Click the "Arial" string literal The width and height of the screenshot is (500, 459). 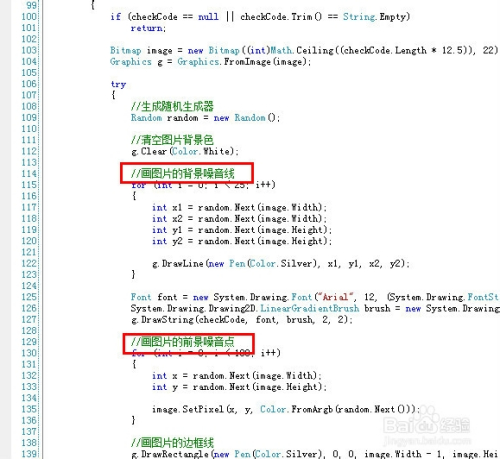pos(336,297)
